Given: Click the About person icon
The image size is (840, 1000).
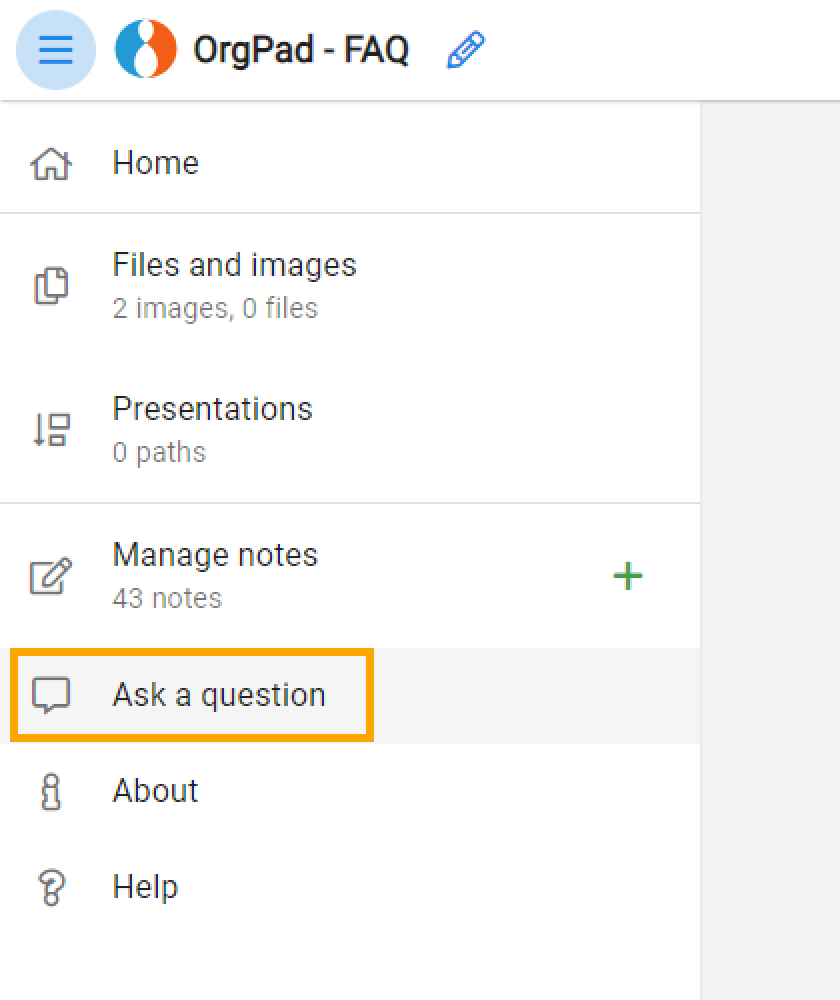Looking at the screenshot, I should tap(52, 790).
